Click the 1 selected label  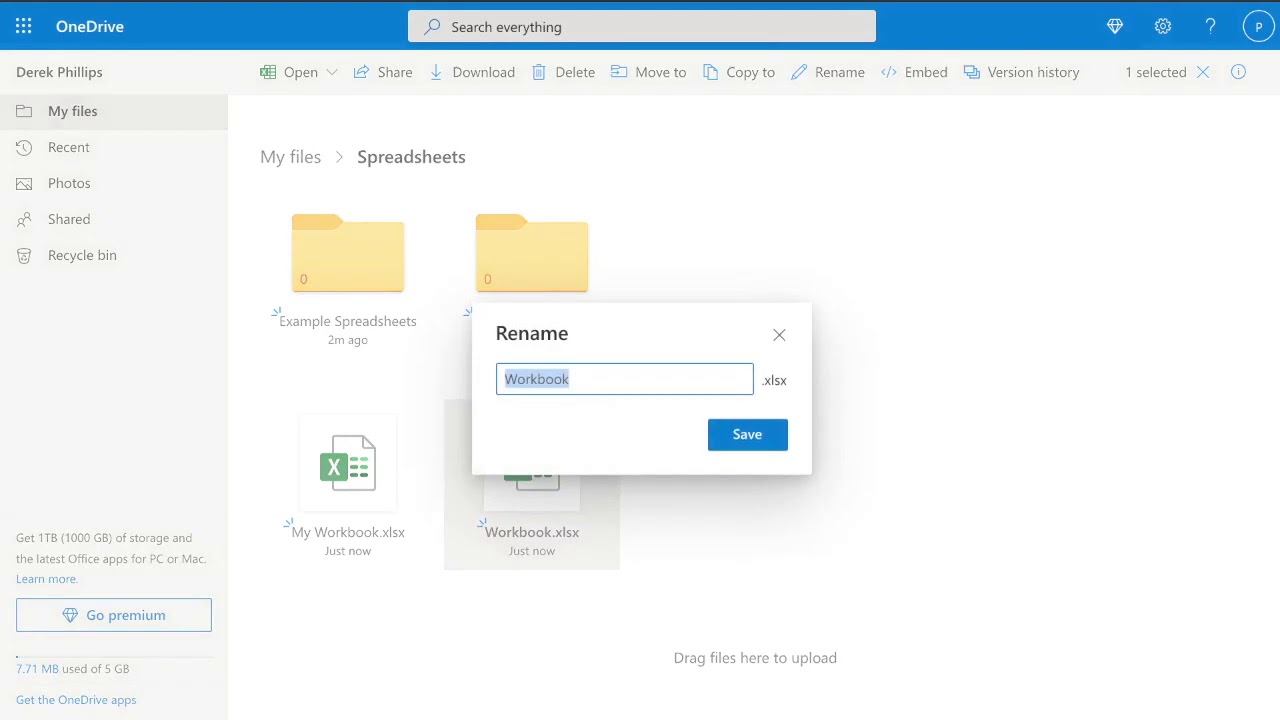(x=1156, y=72)
